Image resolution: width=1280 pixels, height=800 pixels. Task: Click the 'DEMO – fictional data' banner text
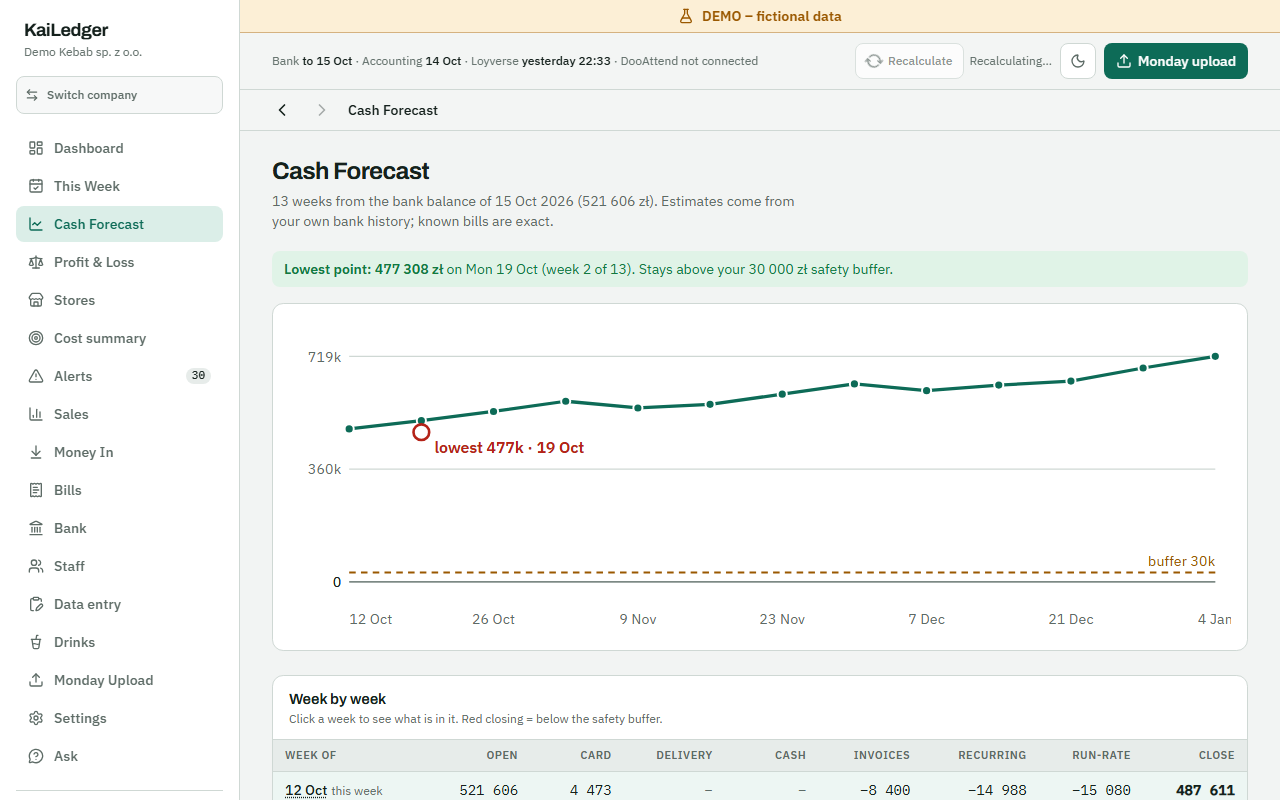pos(771,16)
